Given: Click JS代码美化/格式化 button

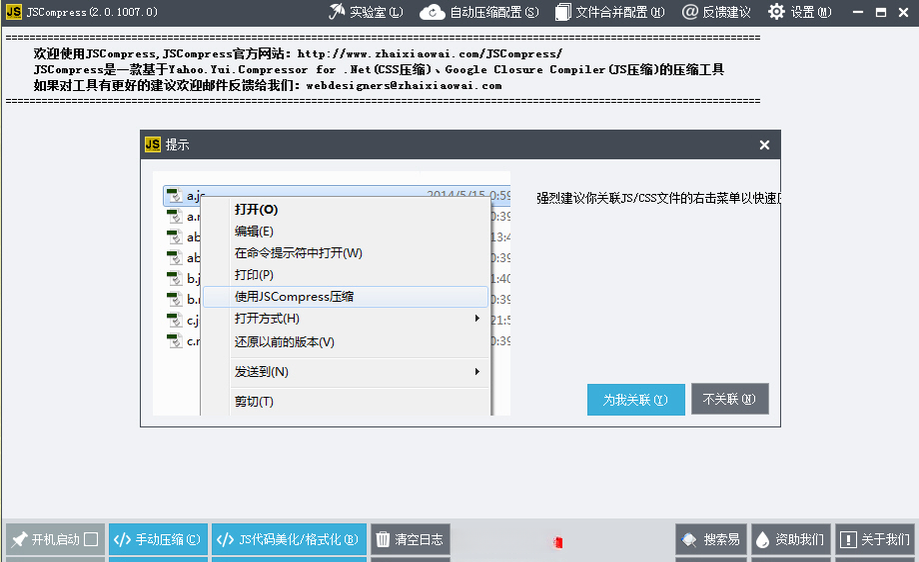Looking at the screenshot, I should point(289,539).
